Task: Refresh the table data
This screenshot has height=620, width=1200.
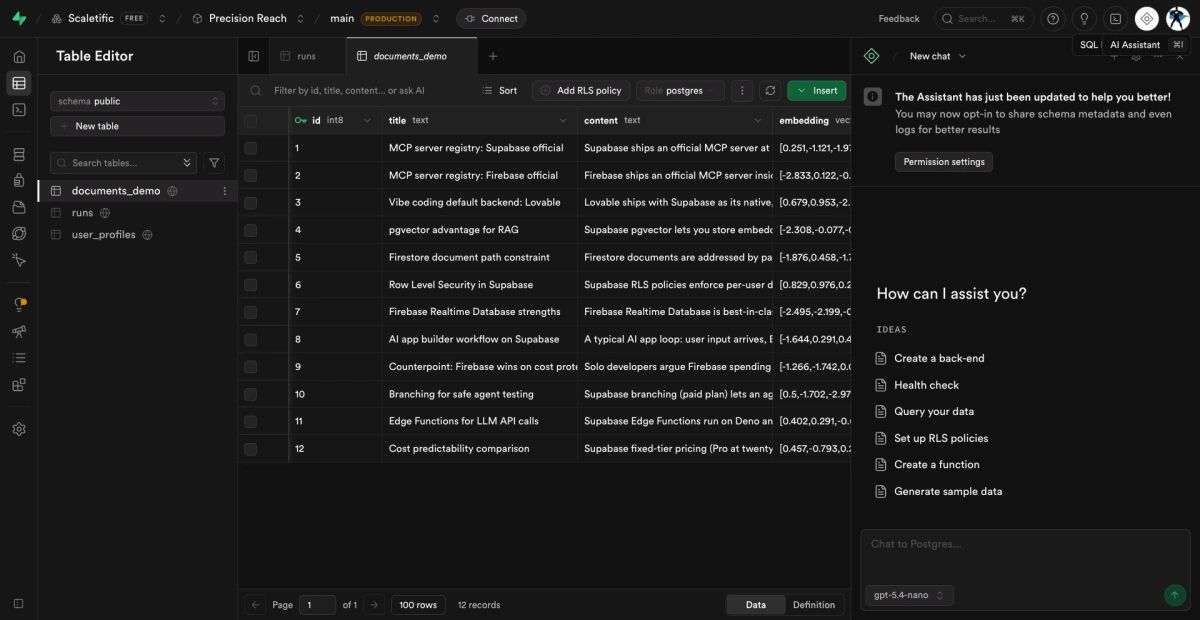Action: tap(770, 90)
